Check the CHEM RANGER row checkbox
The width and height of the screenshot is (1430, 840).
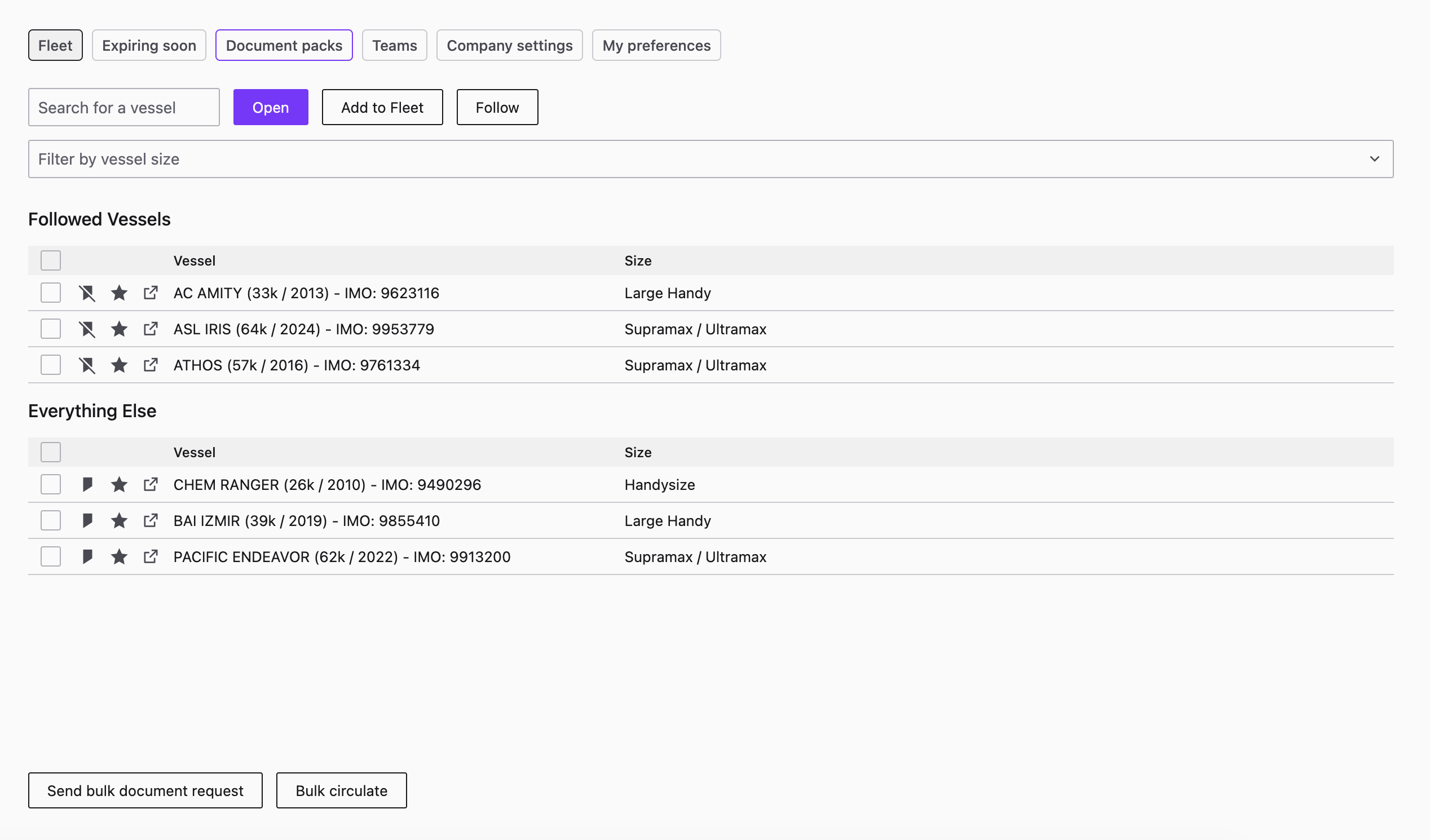(51, 485)
